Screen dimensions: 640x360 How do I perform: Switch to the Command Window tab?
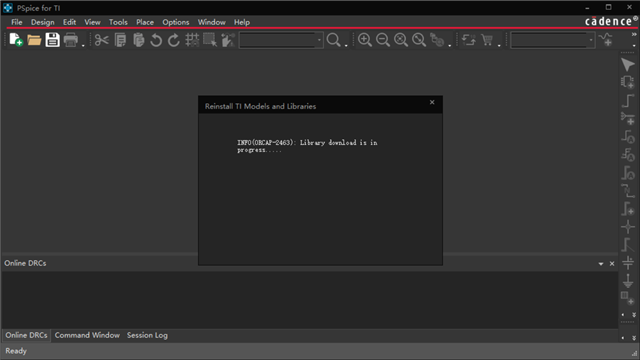click(87, 335)
